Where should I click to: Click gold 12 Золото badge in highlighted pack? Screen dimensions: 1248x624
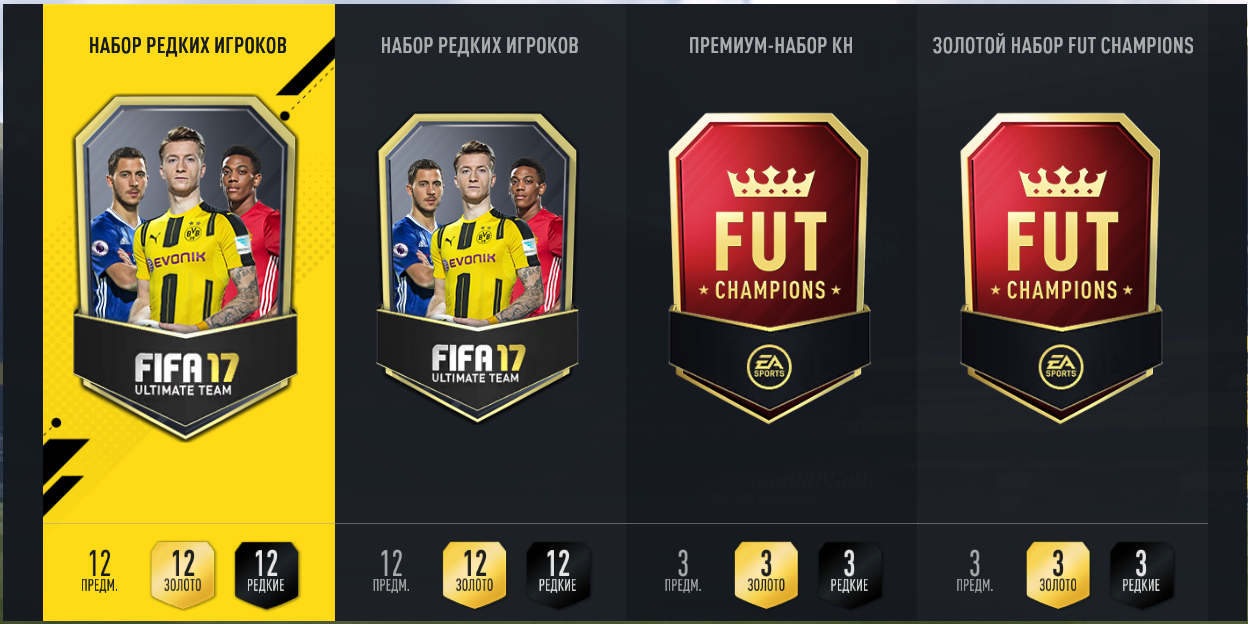coord(183,575)
